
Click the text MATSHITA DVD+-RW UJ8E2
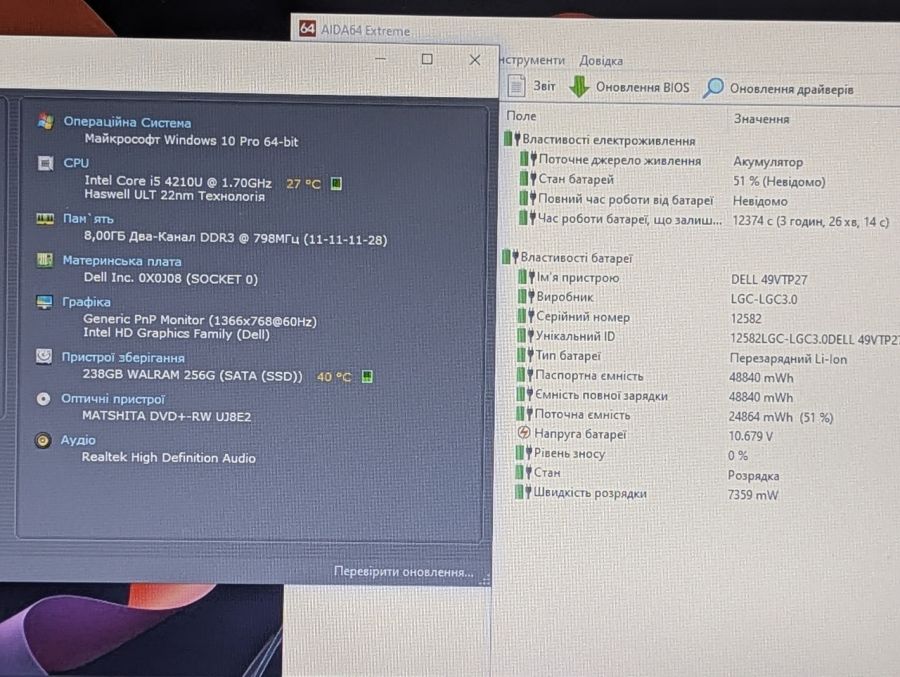coord(166,416)
